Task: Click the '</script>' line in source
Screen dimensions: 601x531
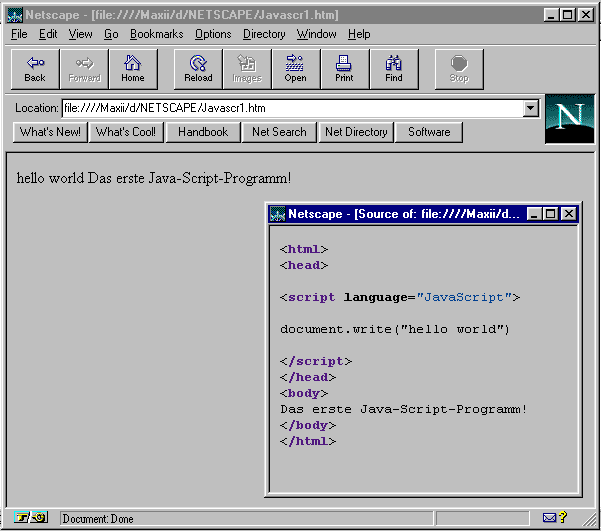Action: pyautogui.click(x=316, y=362)
